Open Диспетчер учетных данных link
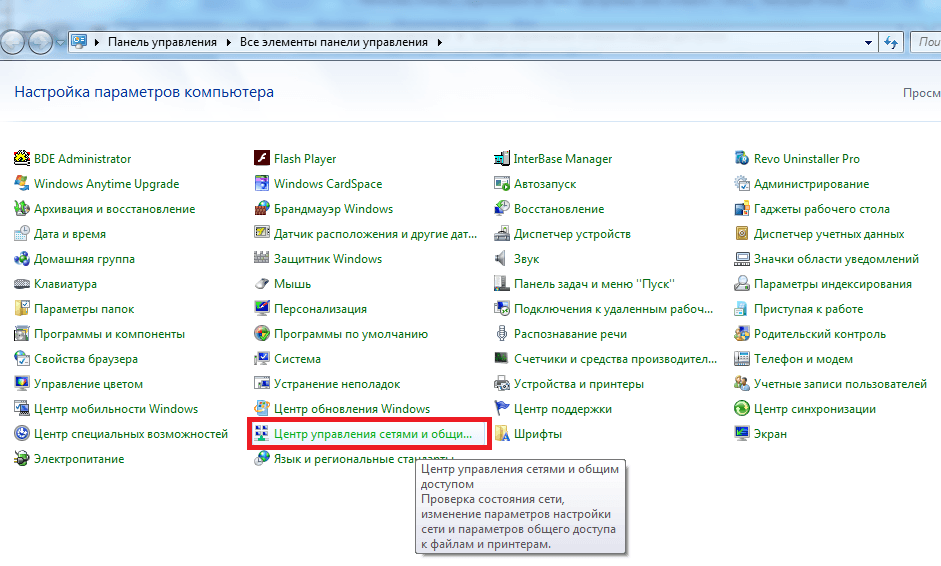Viewport: 941px width, 566px height. click(x=829, y=233)
